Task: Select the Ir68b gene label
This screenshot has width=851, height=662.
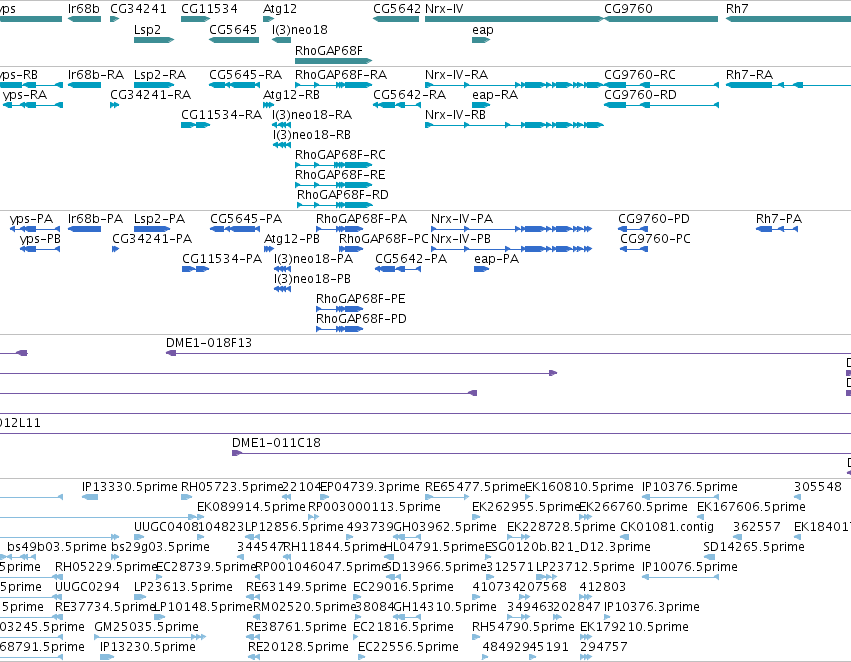Action: 84,9
